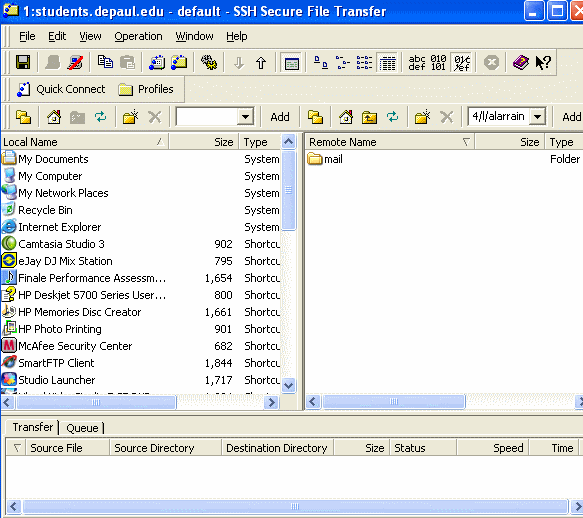
Task: Open the View menu
Action: click(90, 36)
